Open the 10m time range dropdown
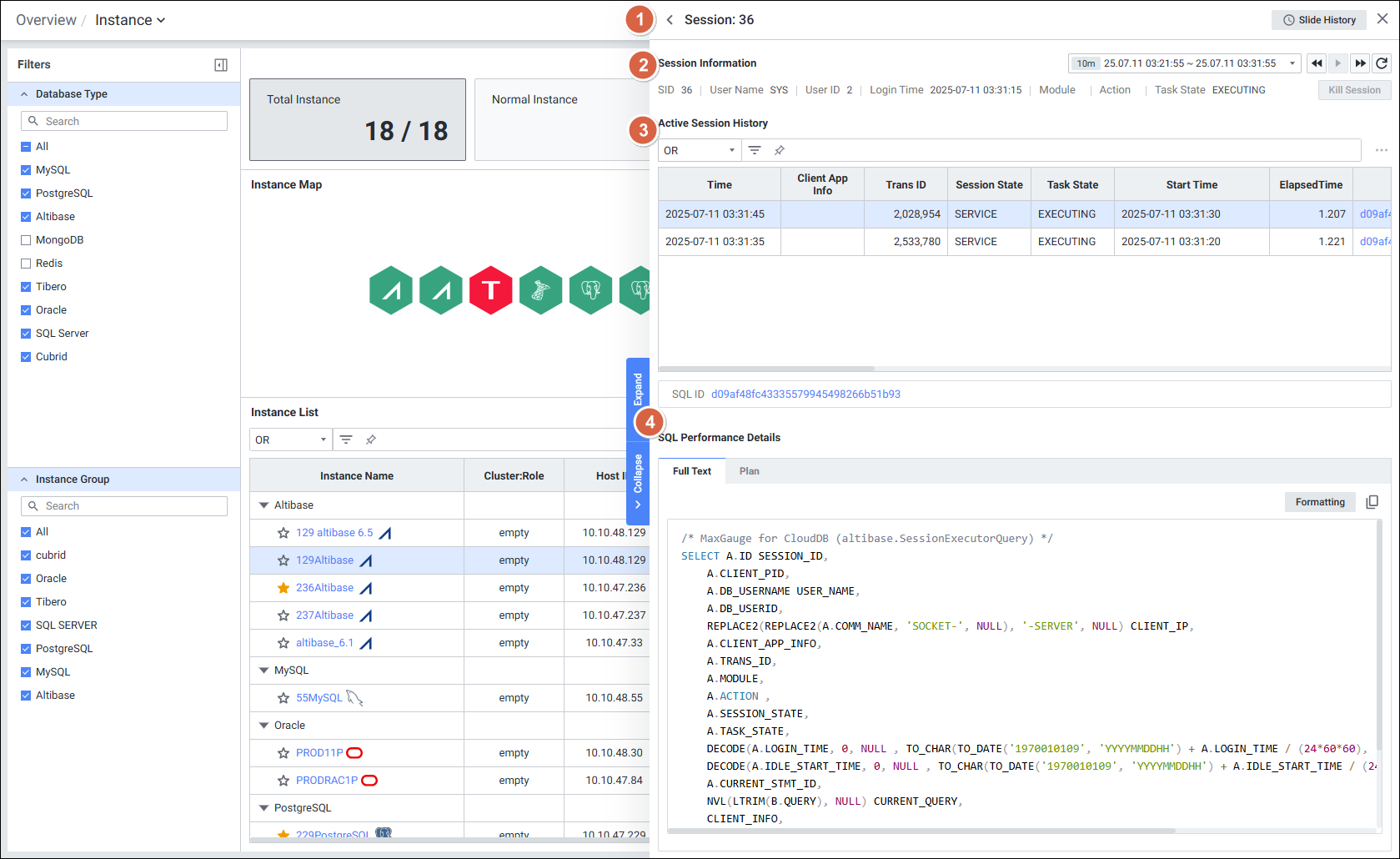The image size is (1400, 859). 1184,63
